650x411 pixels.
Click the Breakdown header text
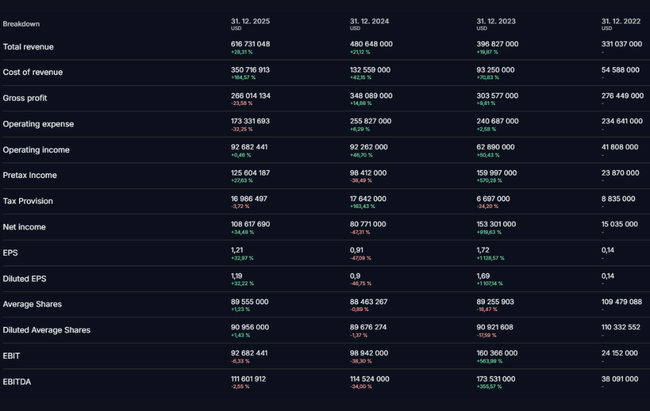[x=21, y=23]
